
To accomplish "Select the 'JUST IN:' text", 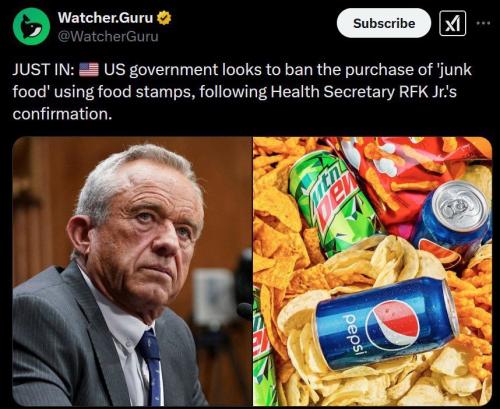I will pos(43,70).
